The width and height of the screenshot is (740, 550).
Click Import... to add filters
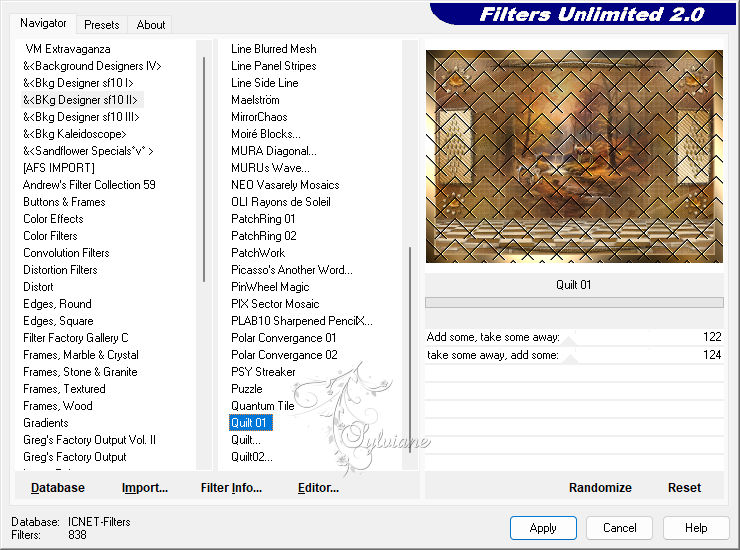point(144,488)
